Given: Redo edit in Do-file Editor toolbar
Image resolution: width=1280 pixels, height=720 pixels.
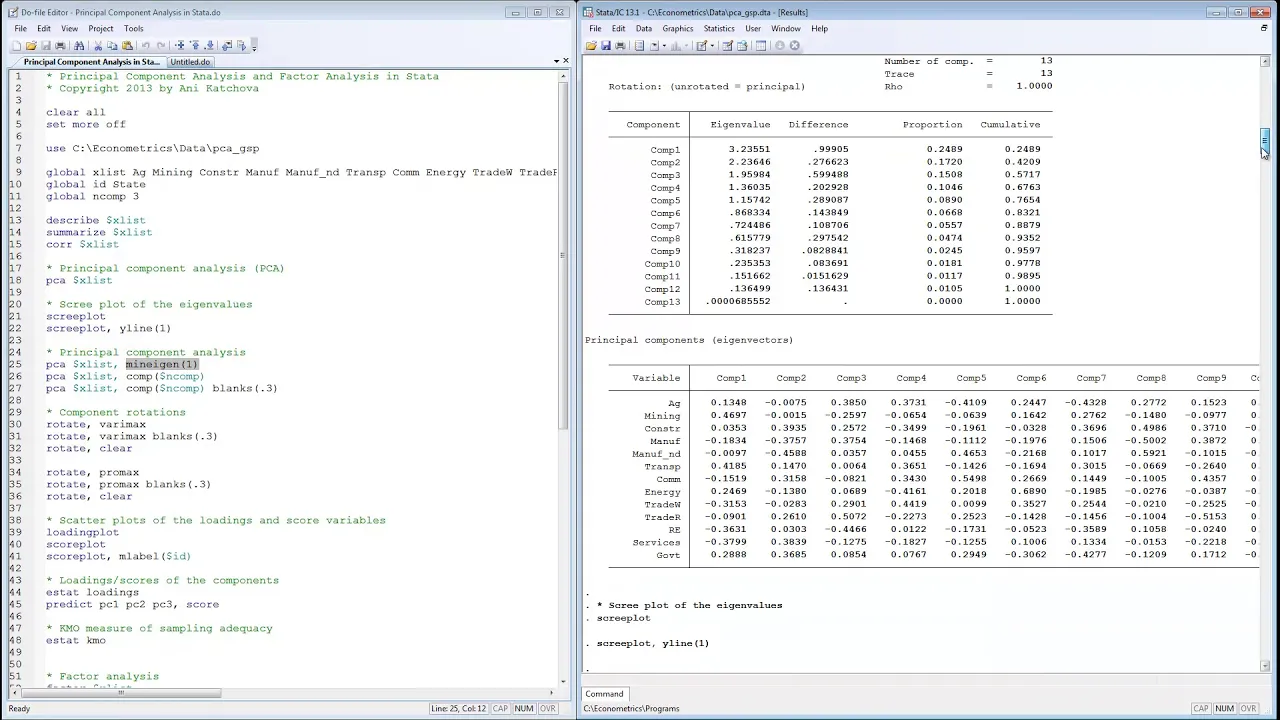Looking at the screenshot, I should tap(161, 46).
